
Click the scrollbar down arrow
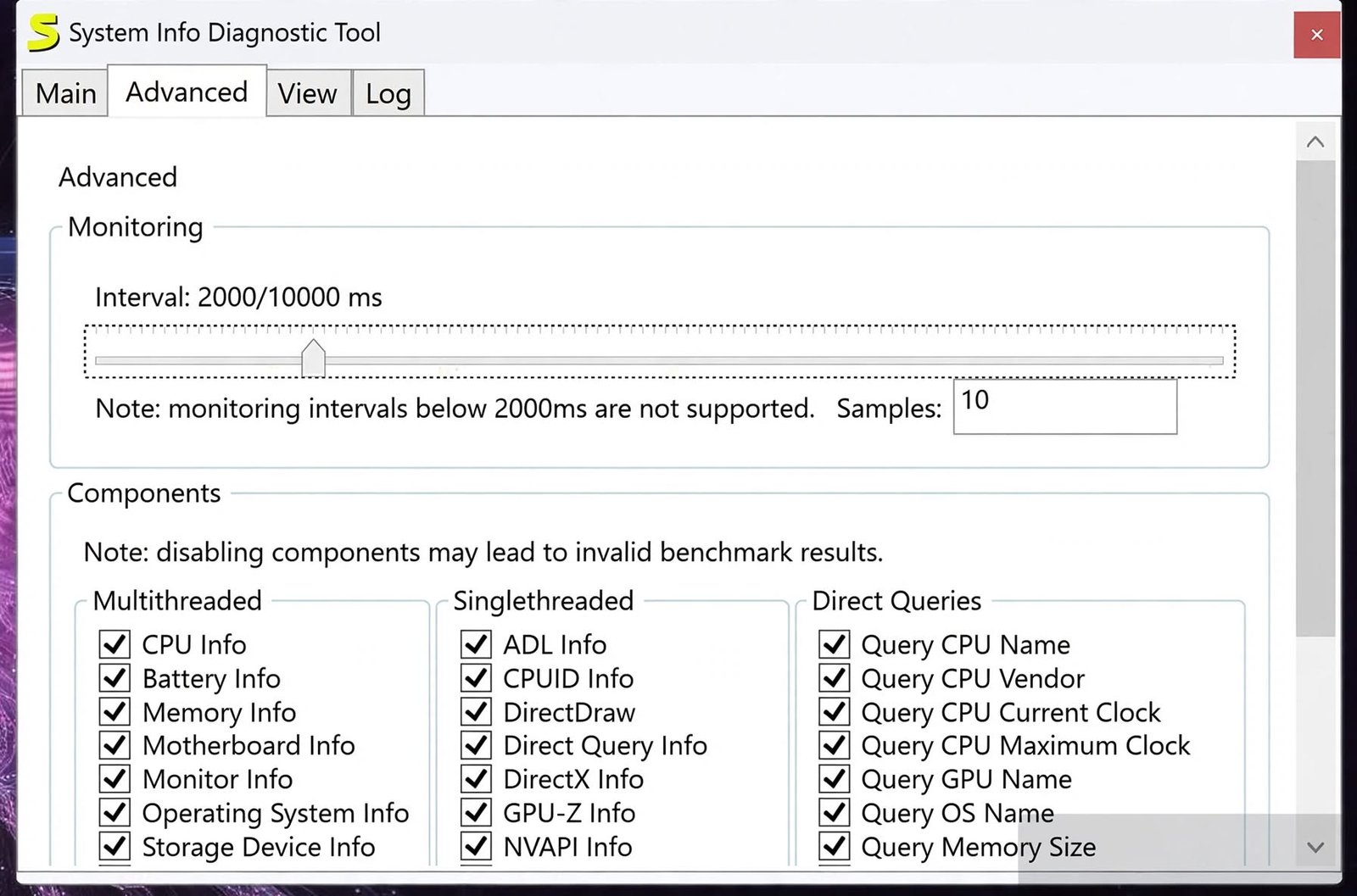[1315, 847]
